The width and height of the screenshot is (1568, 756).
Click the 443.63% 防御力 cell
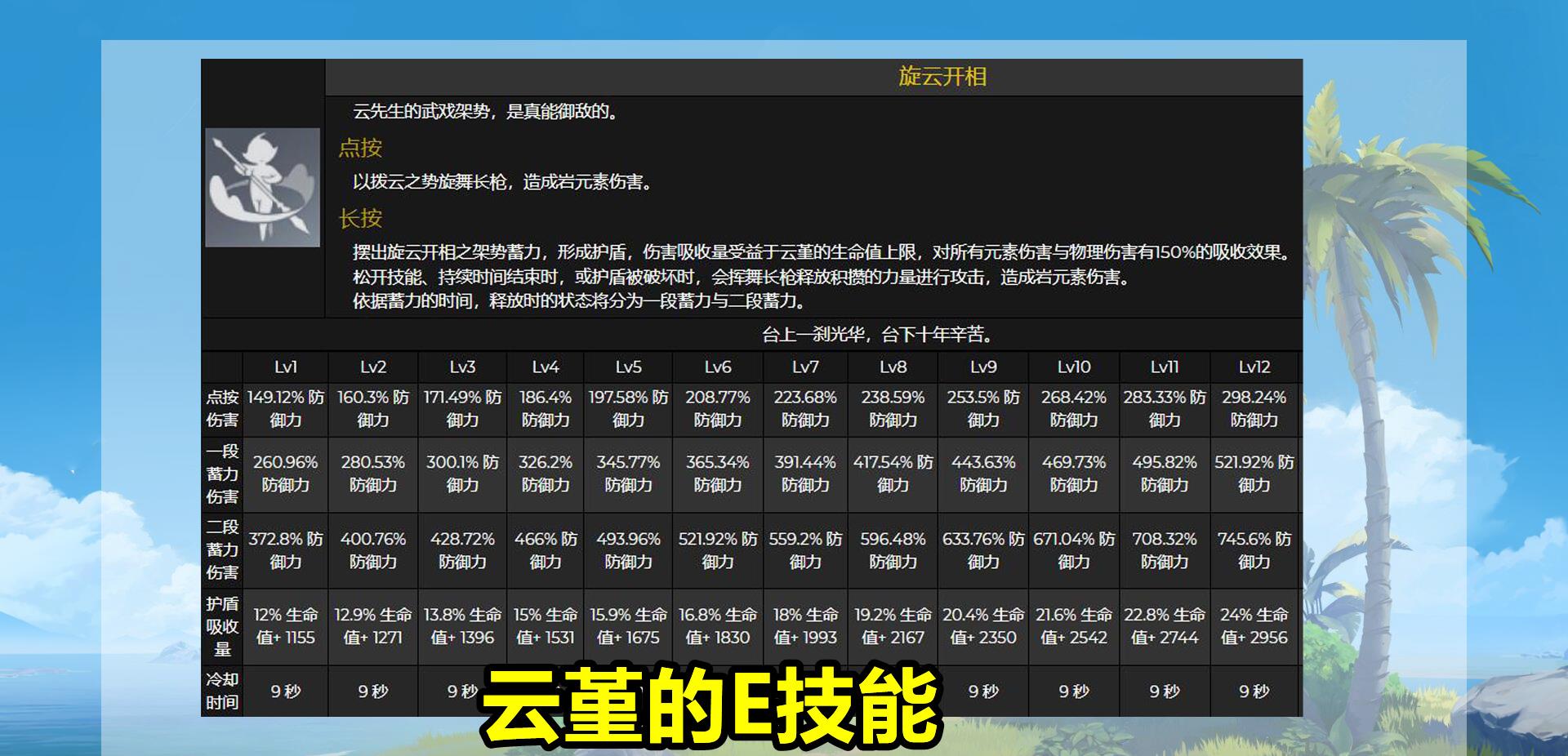[983, 474]
